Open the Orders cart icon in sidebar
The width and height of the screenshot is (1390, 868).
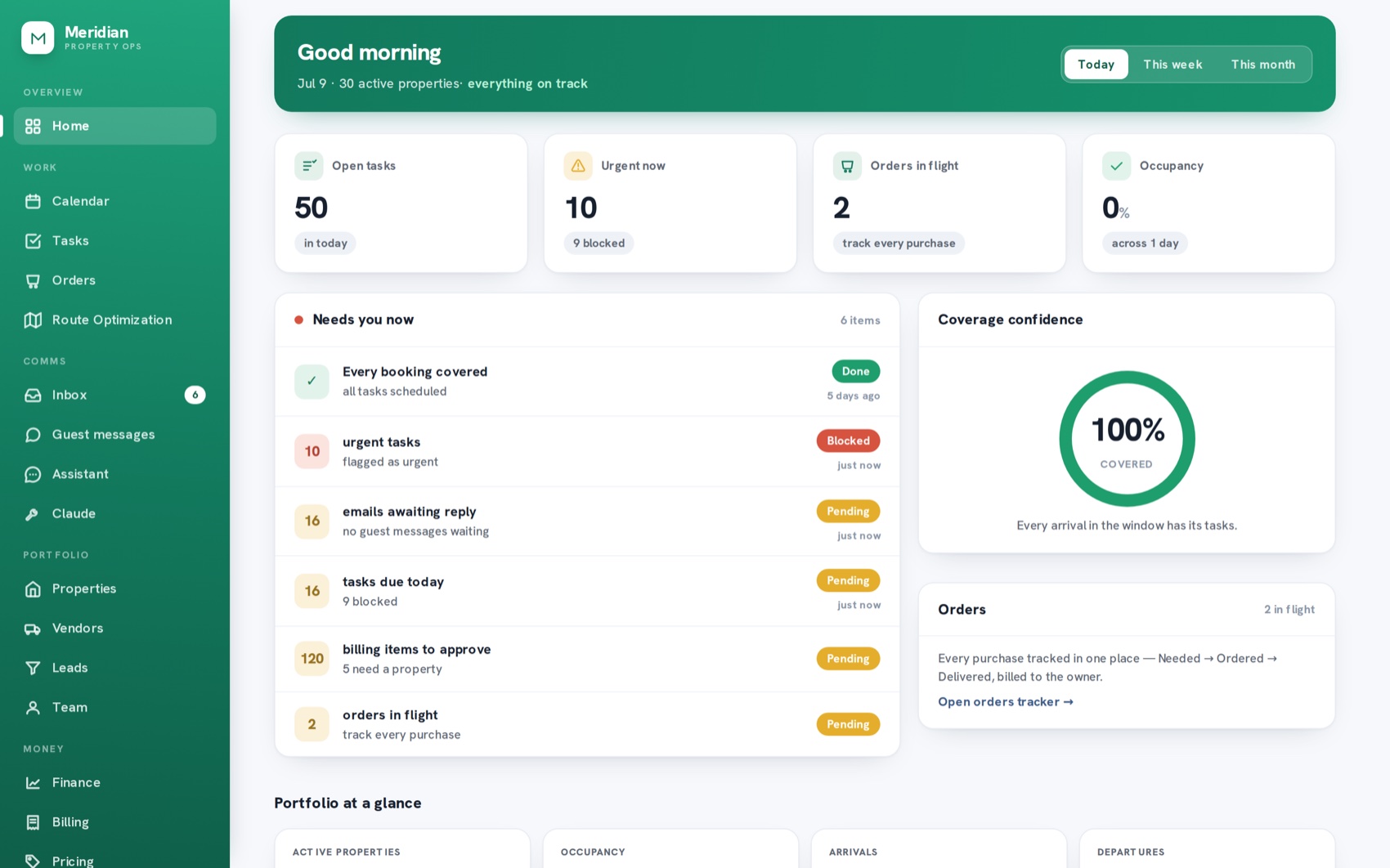click(33, 280)
